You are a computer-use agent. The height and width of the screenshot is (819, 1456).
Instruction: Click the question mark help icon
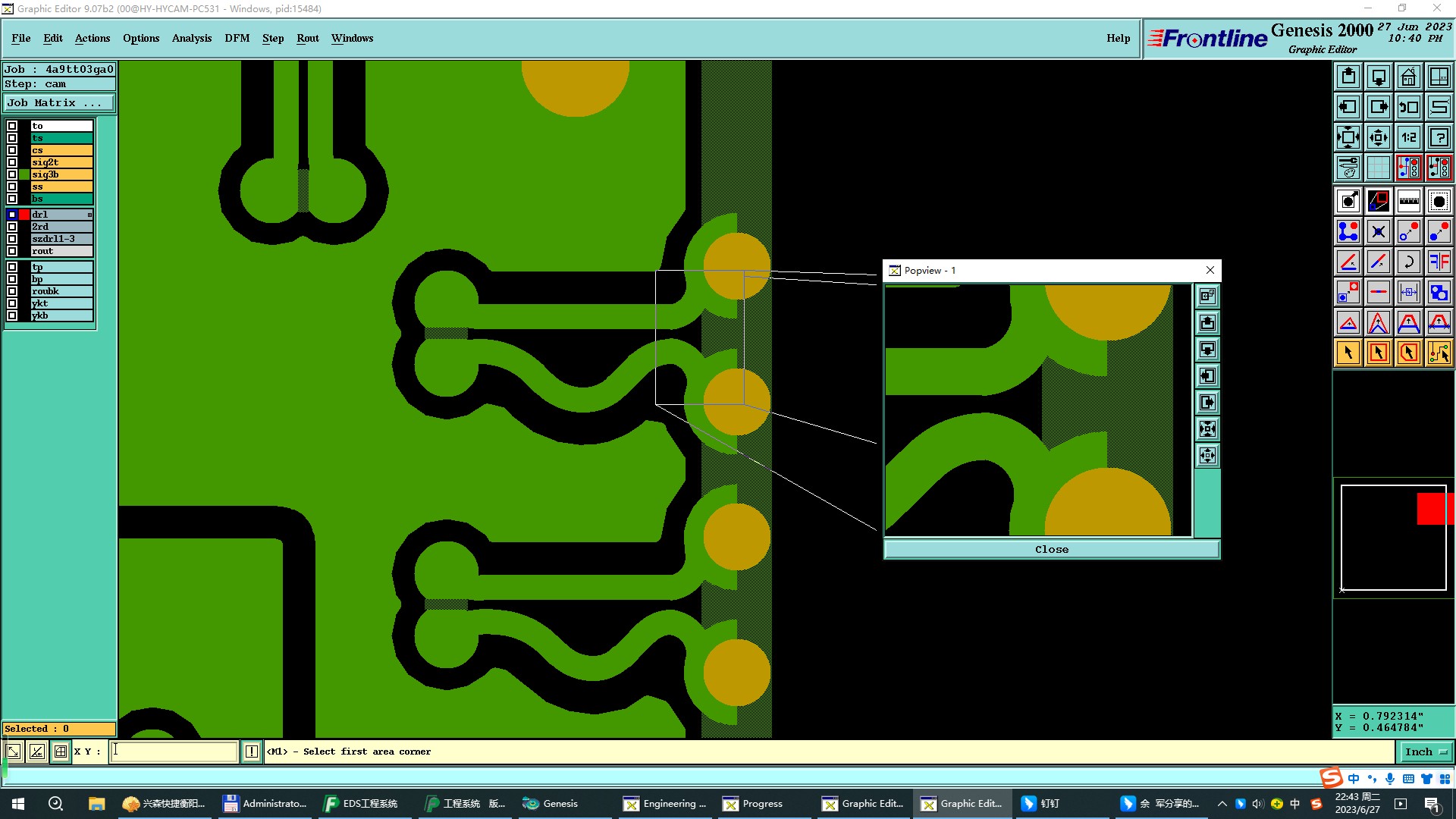[1439, 137]
